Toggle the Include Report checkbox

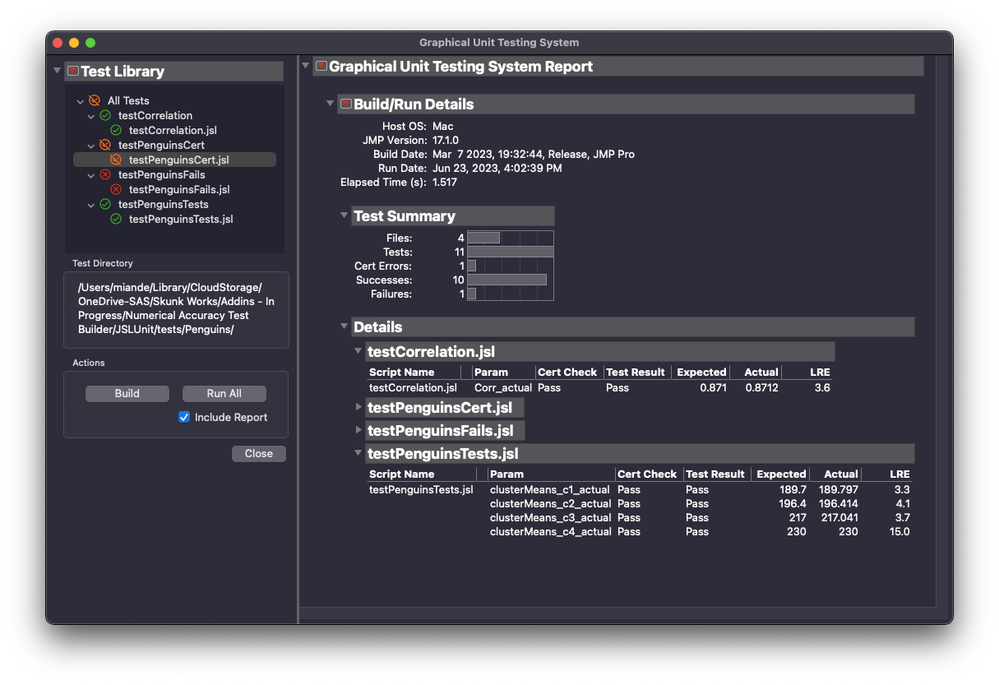pyautogui.click(x=184, y=417)
